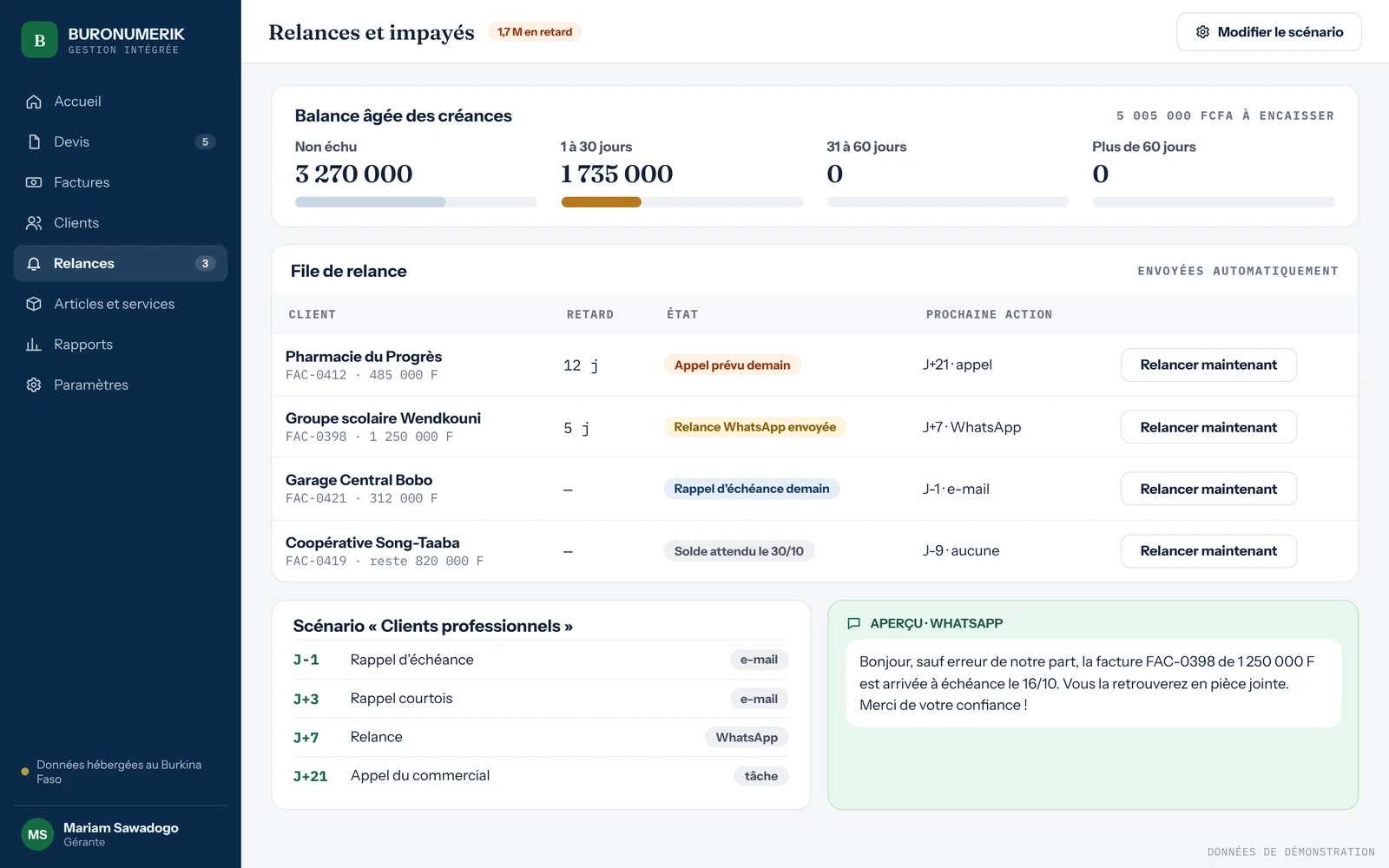Relancer maintenant for Groupe scolaire Wendkouni
Screen dimensions: 1389x868
[x=1208, y=427]
